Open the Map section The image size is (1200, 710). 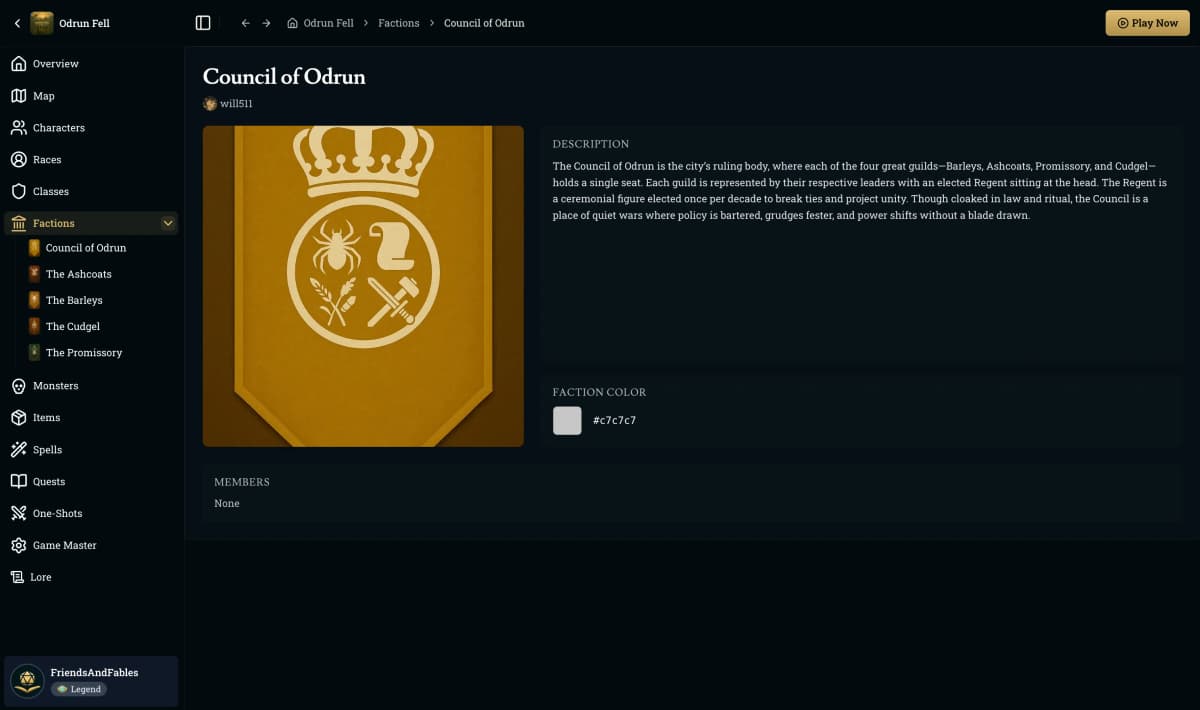(x=43, y=96)
